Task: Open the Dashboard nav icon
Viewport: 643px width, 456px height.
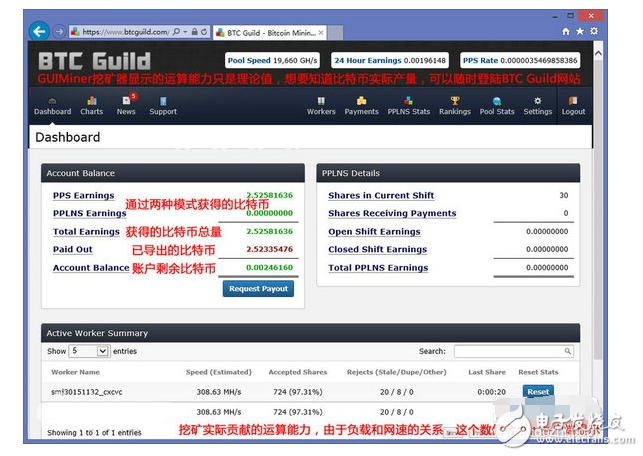Action: coord(53,104)
